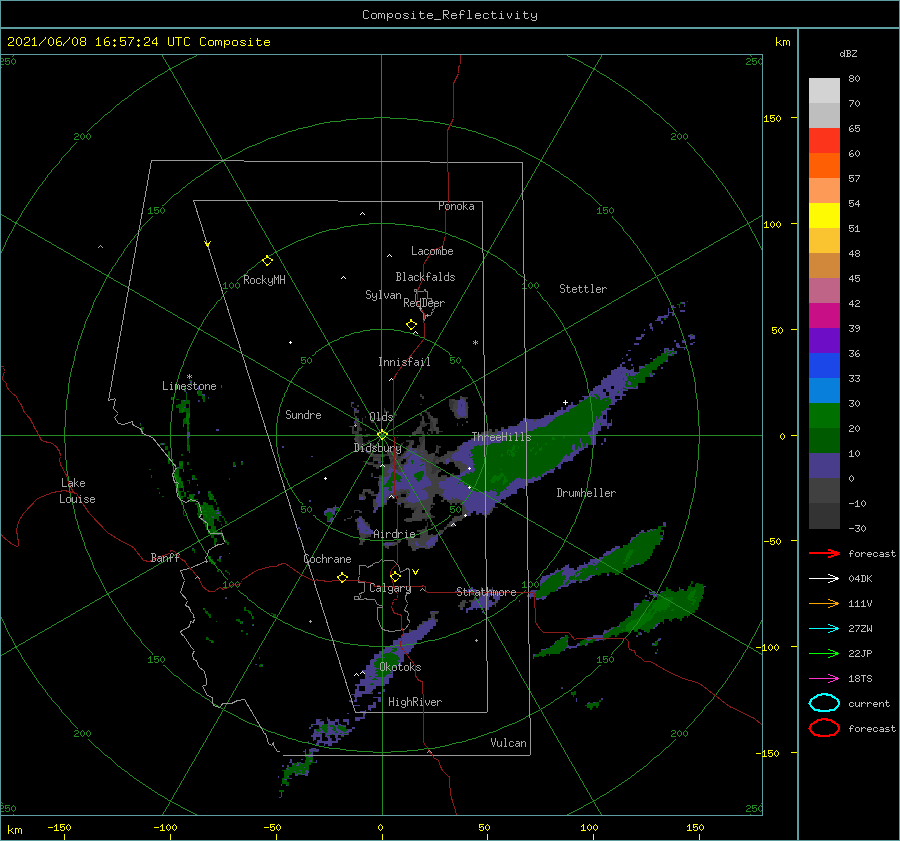Click the yellow v marker beside Calgary diamond
Viewport: 900px width, 841px height.
tap(416, 572)
